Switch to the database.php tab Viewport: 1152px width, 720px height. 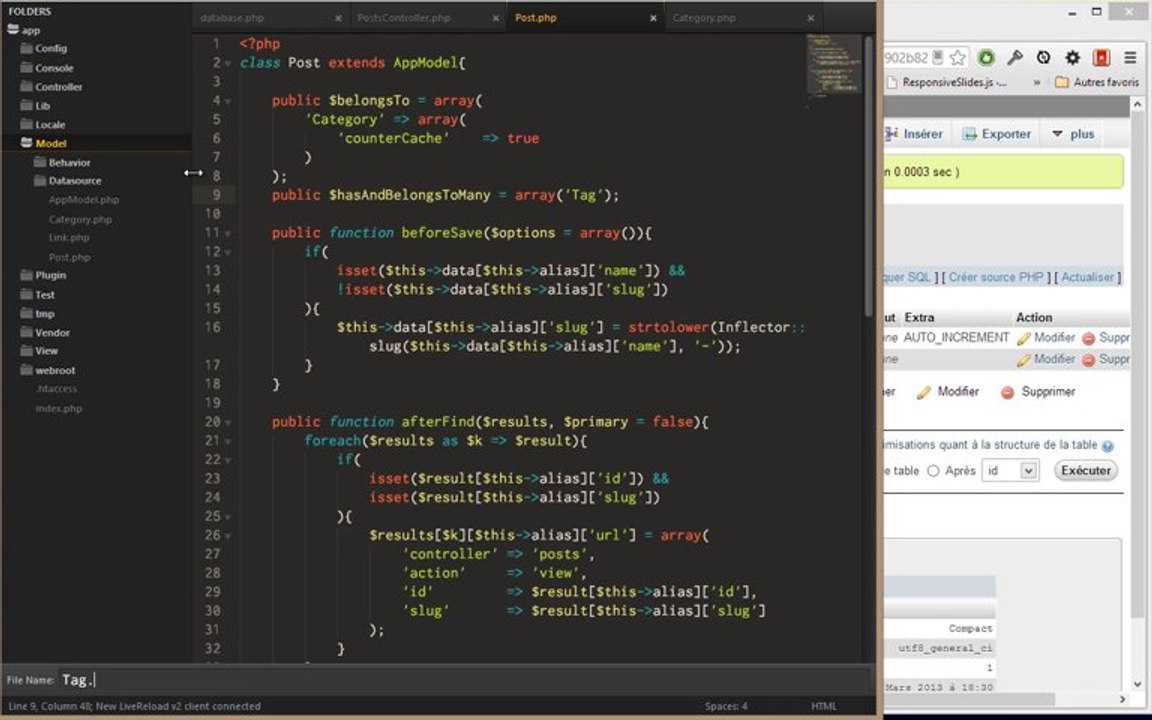pyautogui.click(x=232, y=18)
